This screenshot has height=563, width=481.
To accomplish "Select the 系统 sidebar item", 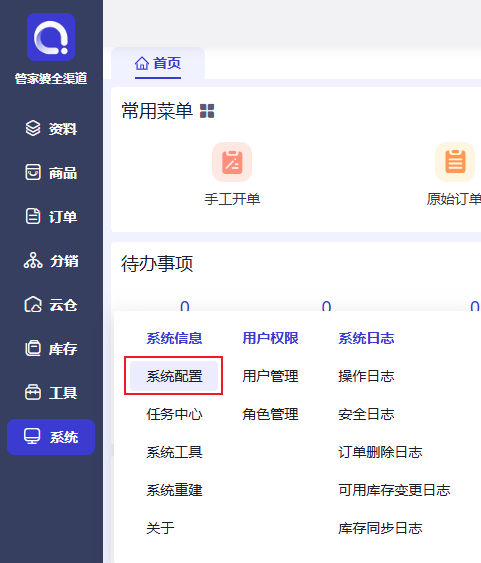I will [x=51, y=437].
